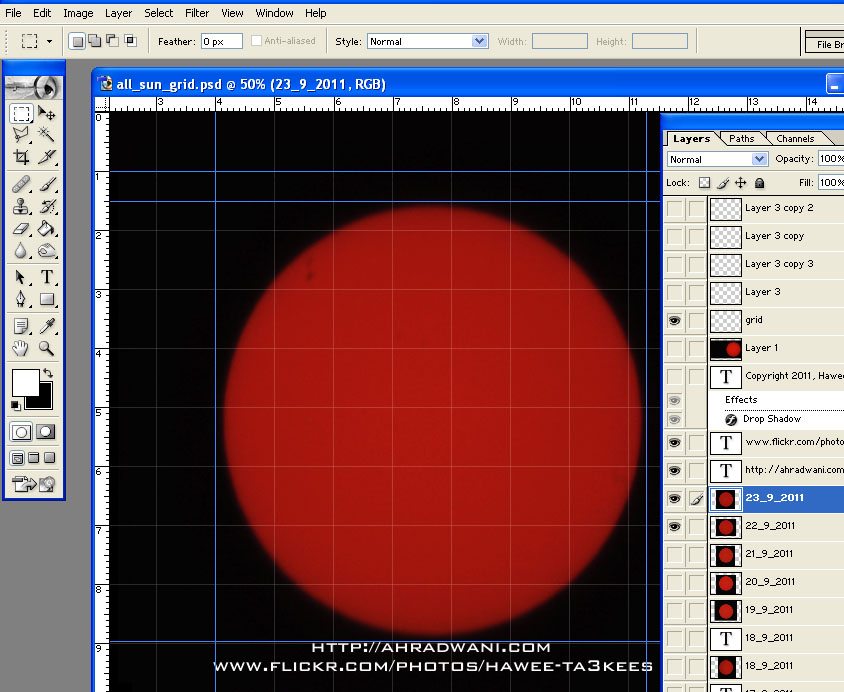
Task: Select the Eyedropper tool
Action: click(47, 326)
